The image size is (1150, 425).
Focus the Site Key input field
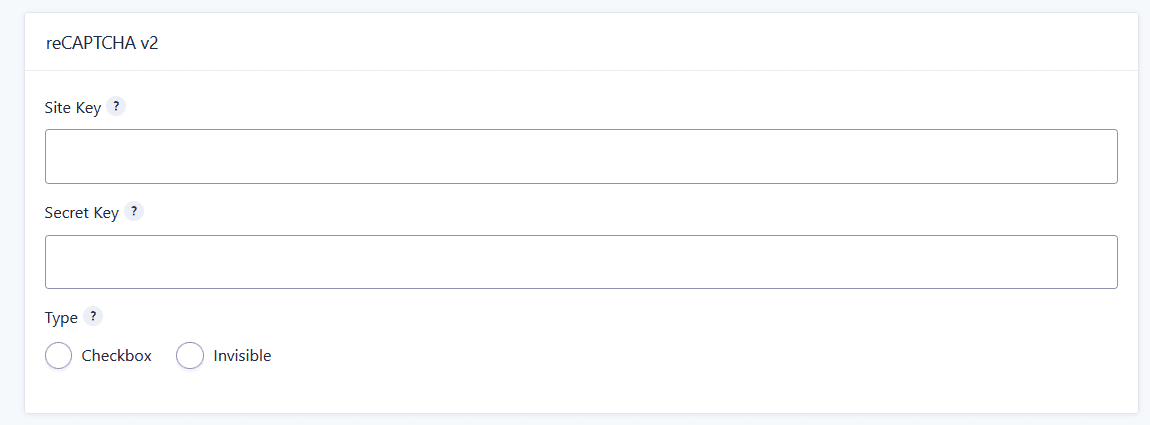pyautogui.click(x=581, y=156)
